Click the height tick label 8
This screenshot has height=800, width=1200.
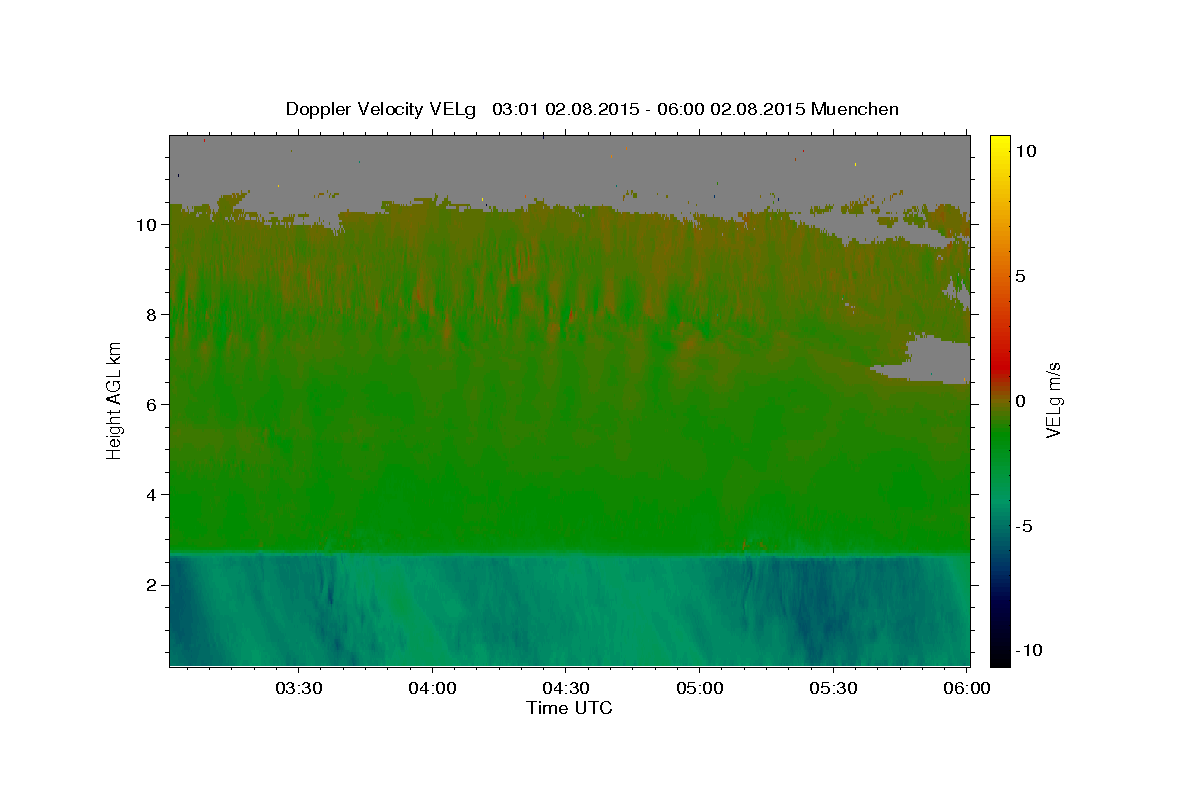pyautogui.click(x=150, y=315)
